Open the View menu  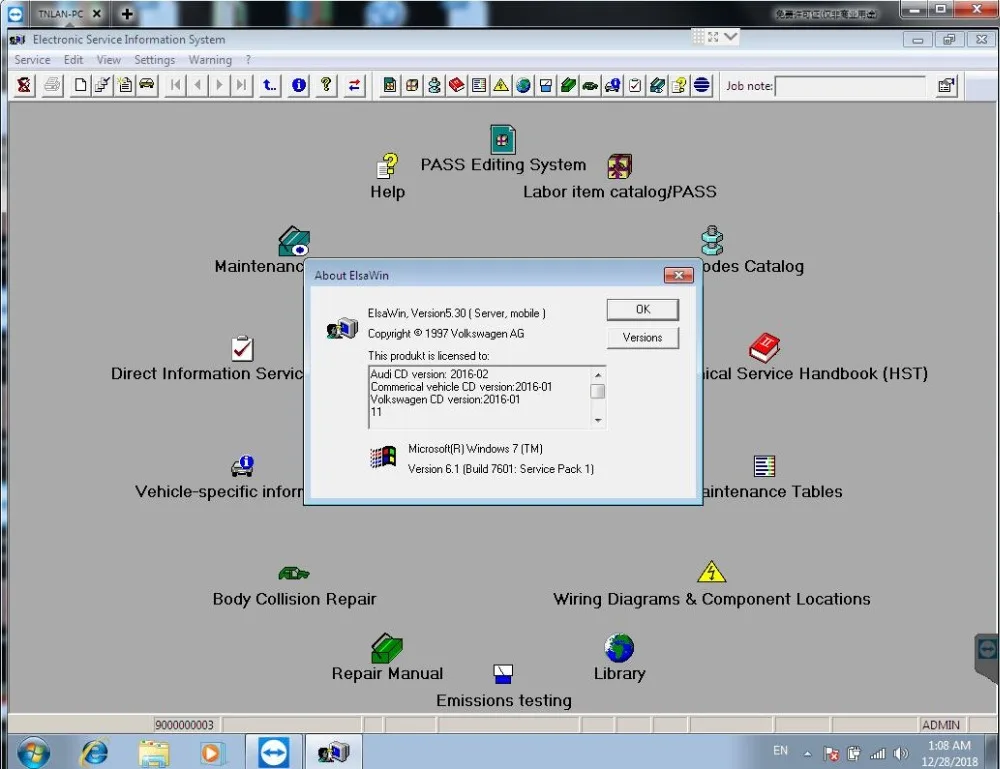pyautogui.click(x=108, y=60)
